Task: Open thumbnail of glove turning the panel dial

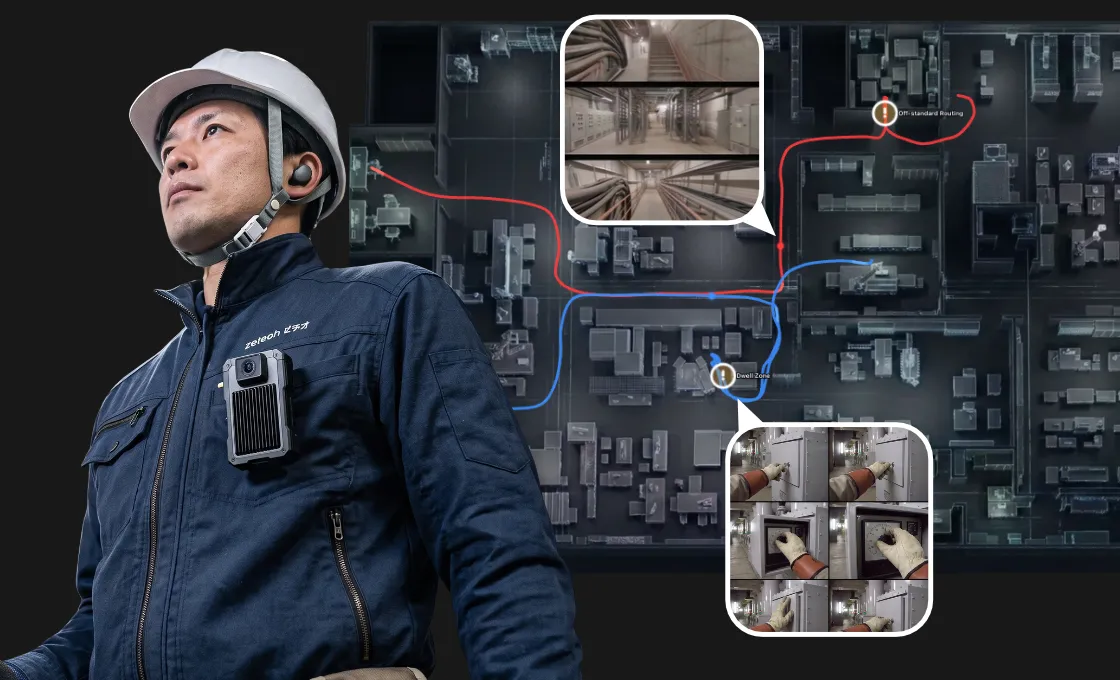Action: click(879, 540)
